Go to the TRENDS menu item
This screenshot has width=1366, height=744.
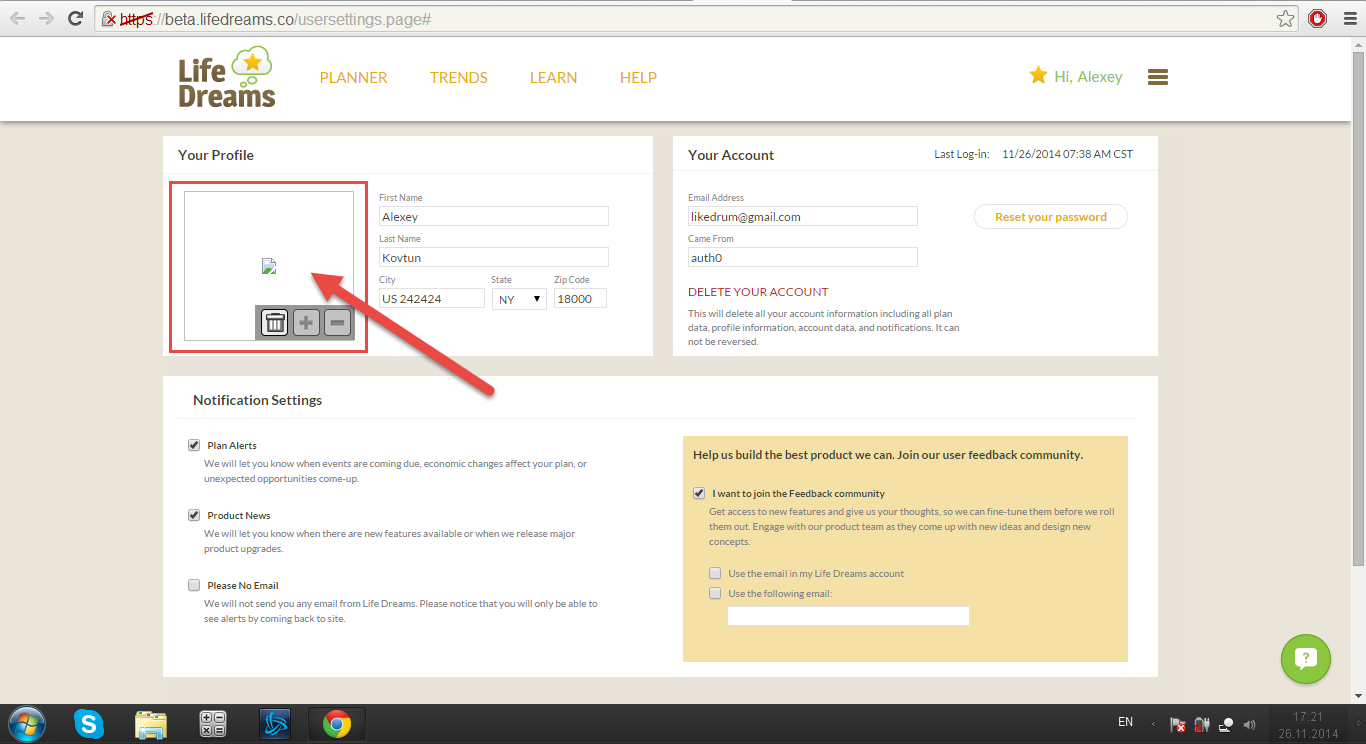point(459,77)
